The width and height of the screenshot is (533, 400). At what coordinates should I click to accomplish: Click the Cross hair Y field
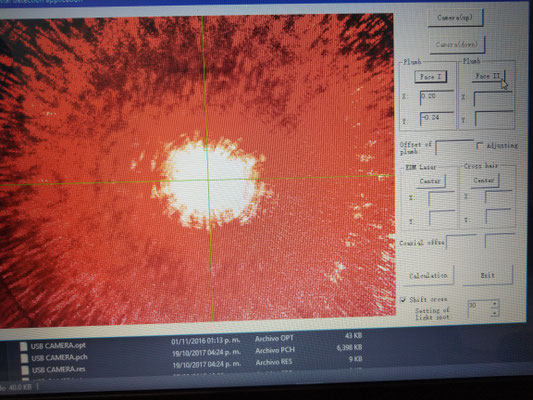click(x=498, y=216)
